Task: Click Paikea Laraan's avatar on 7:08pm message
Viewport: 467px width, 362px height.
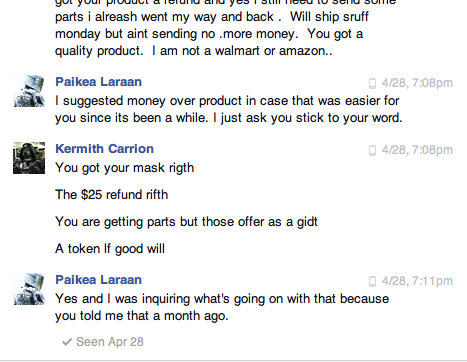Action: click(x=29, y=91)
